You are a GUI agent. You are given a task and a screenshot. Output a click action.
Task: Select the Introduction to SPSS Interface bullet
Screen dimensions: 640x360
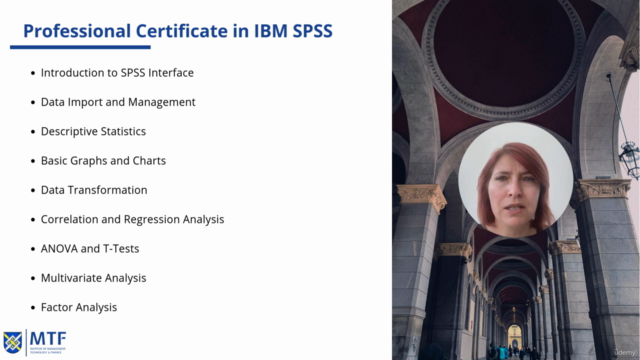pyautogui.click(x=117, y=73)
